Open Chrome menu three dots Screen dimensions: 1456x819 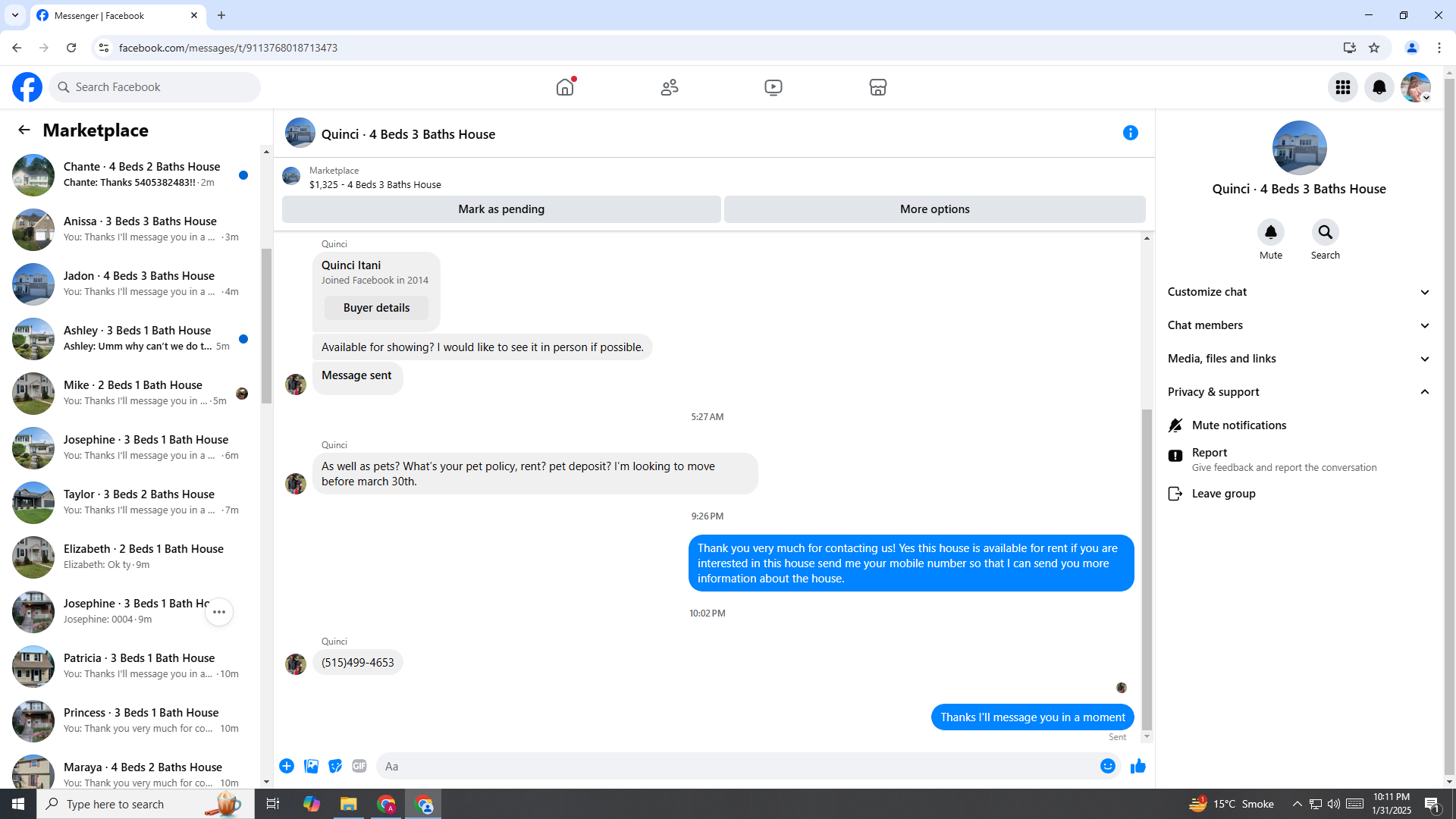pyautogui.click(x=1439, y=48)
